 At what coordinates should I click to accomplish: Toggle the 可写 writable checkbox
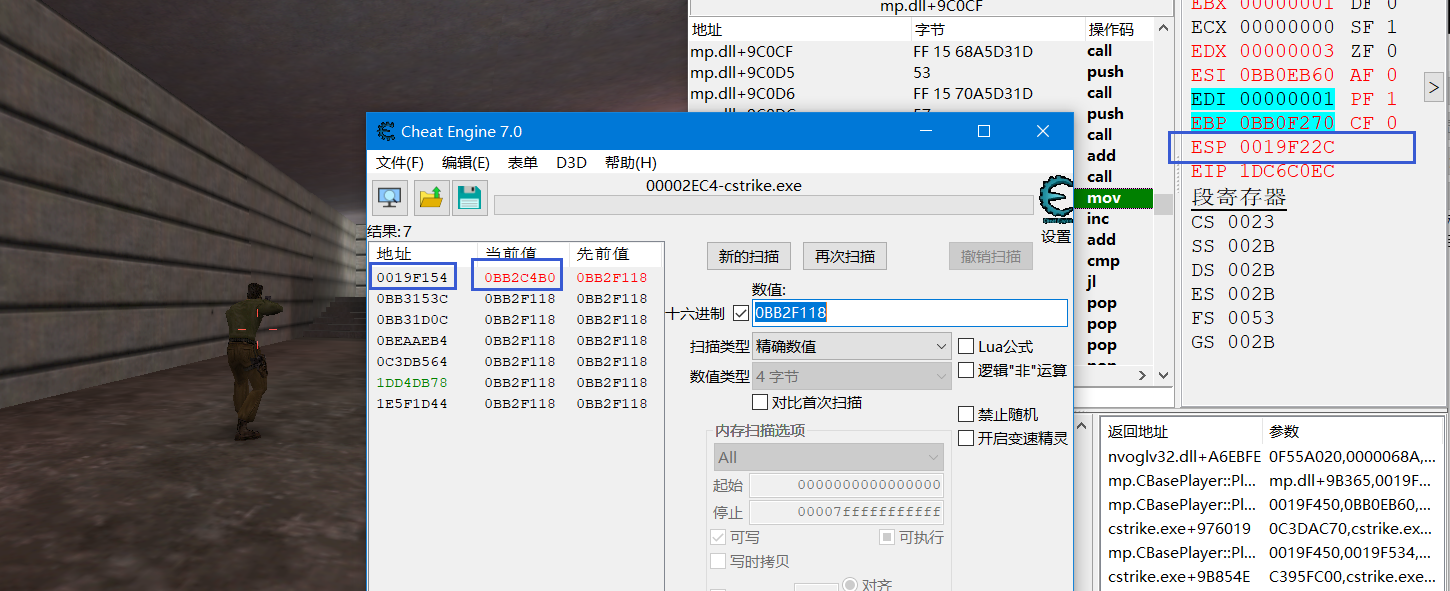(718, 537)
